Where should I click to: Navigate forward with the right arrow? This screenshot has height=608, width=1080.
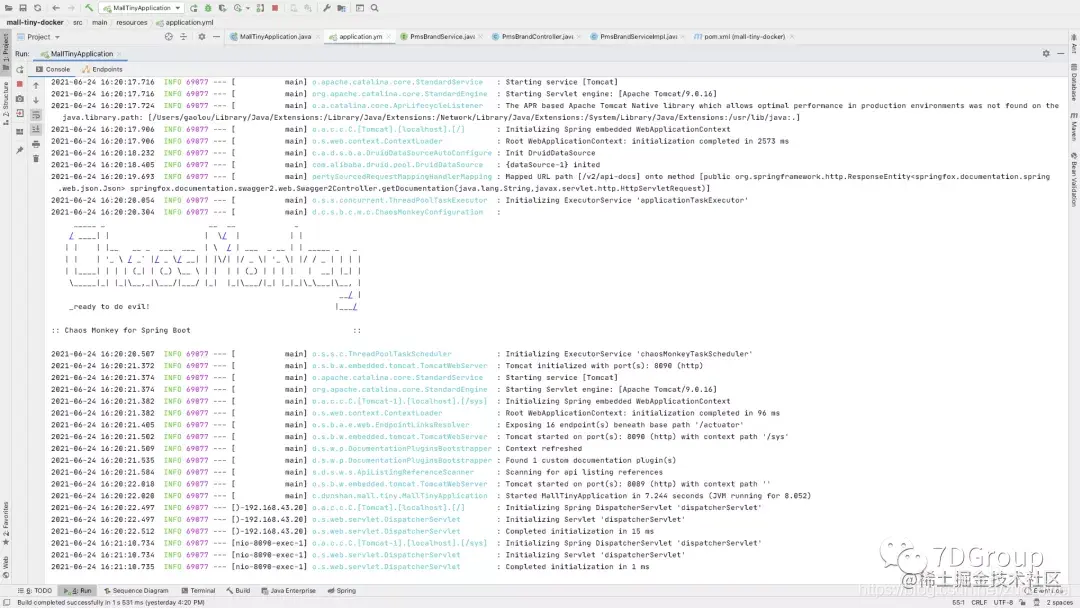(70, 8)
